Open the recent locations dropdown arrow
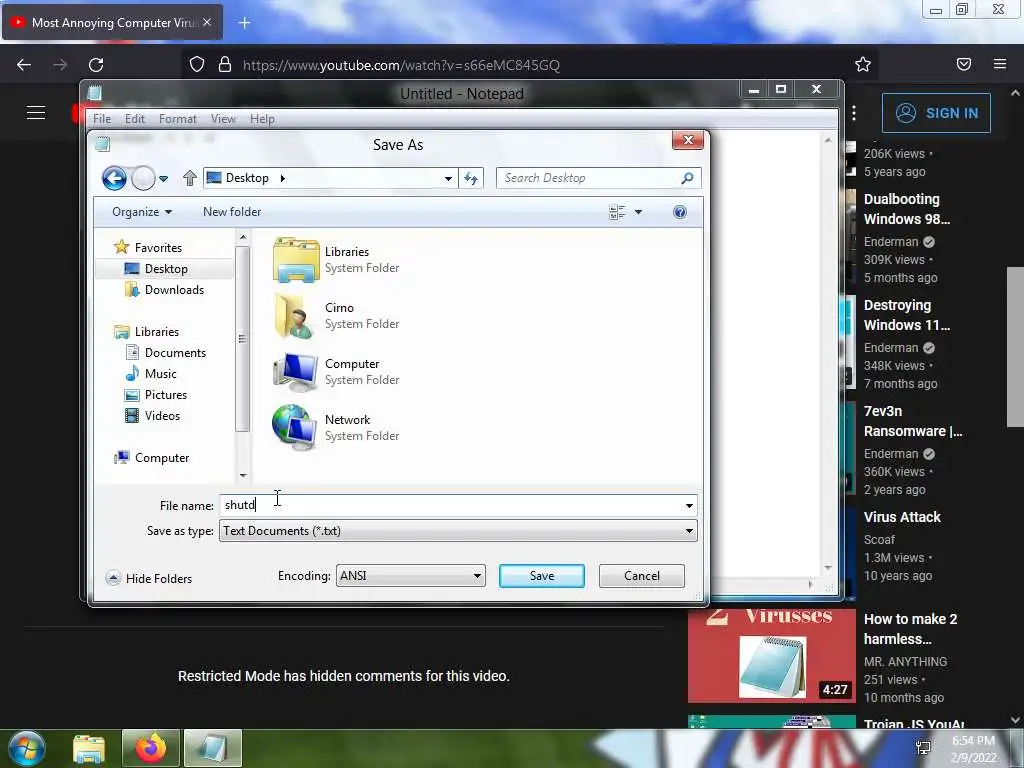Viewport: 1024px width, 768px height. 163,178
